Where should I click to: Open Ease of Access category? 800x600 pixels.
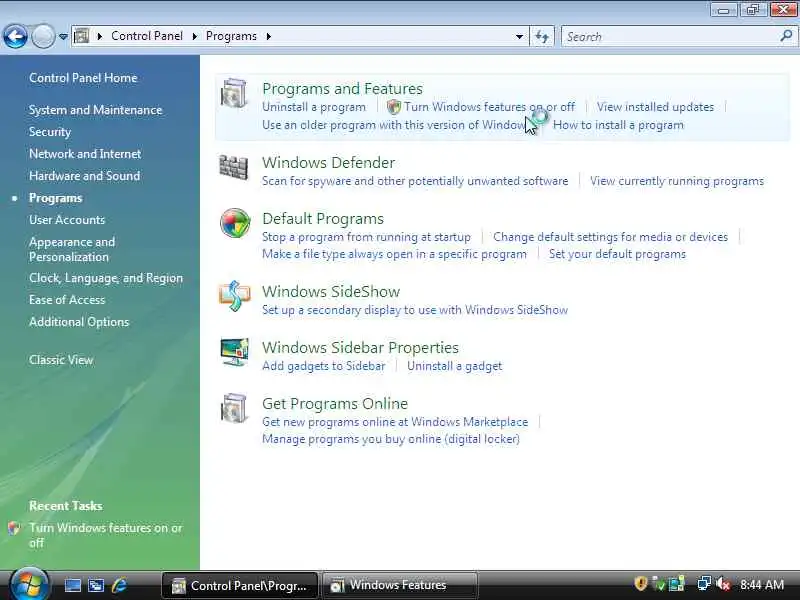[67, 300]
